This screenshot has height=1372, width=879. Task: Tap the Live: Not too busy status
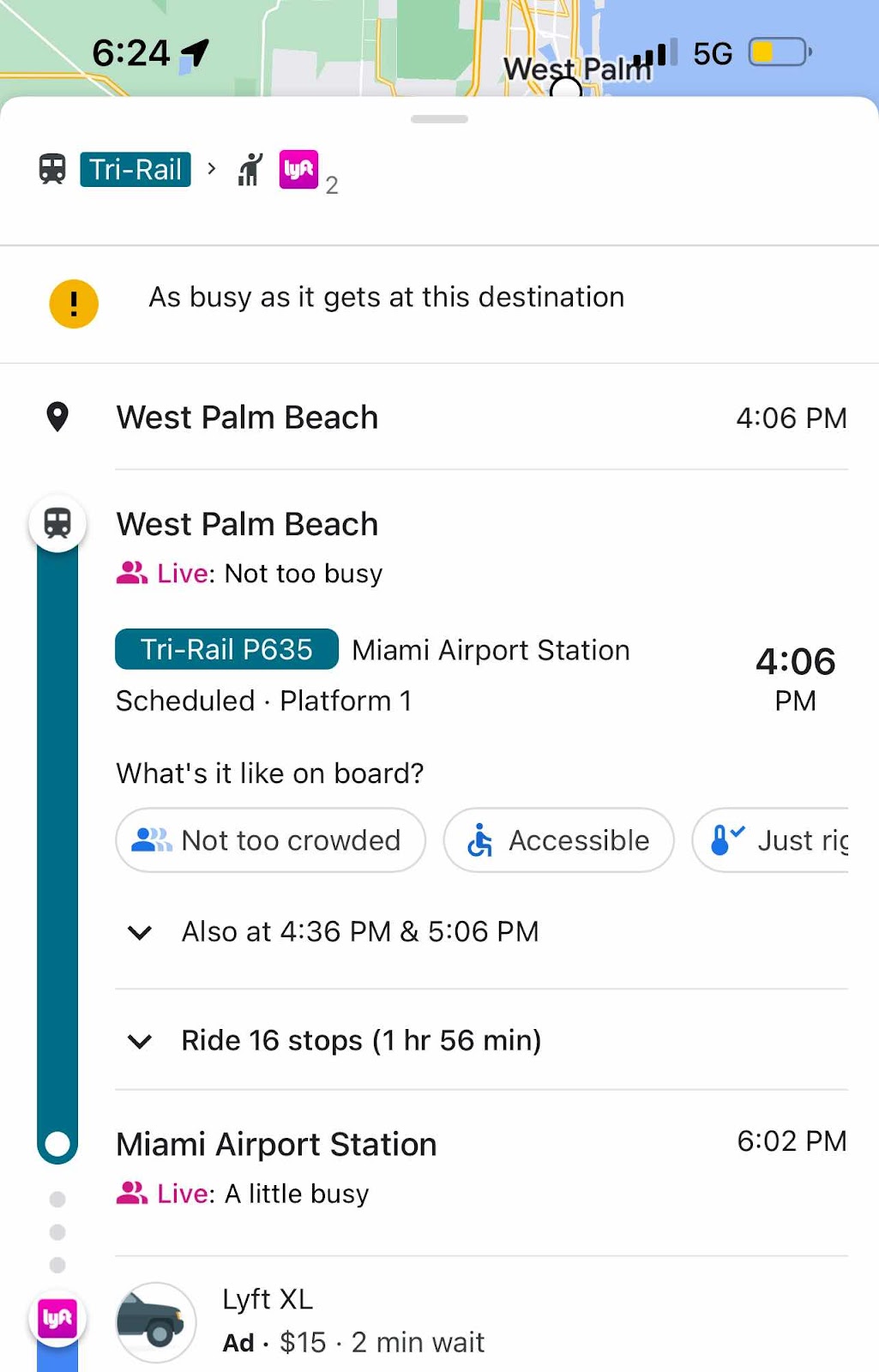coord(250,573)
